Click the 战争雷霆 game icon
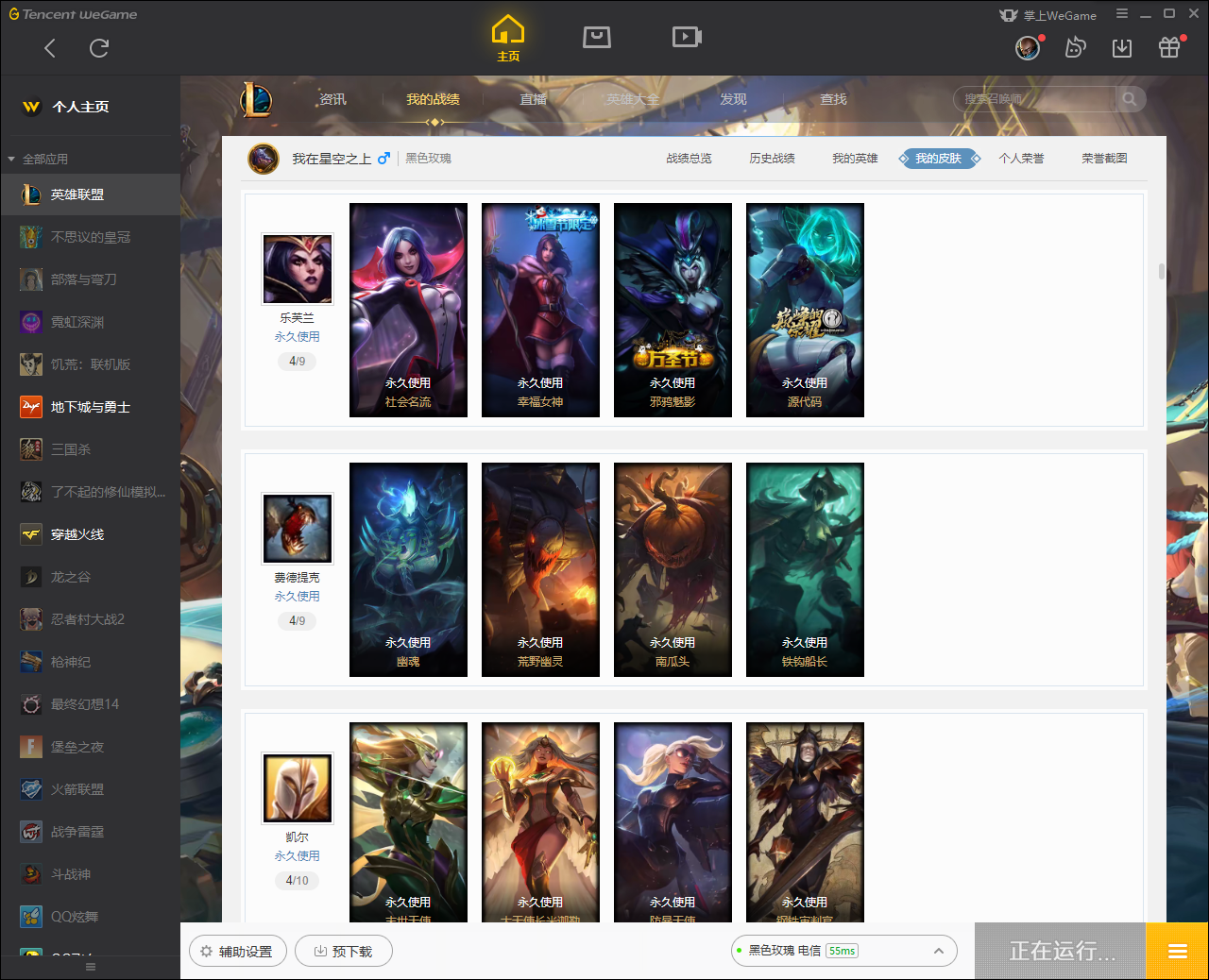 [31, 832]
